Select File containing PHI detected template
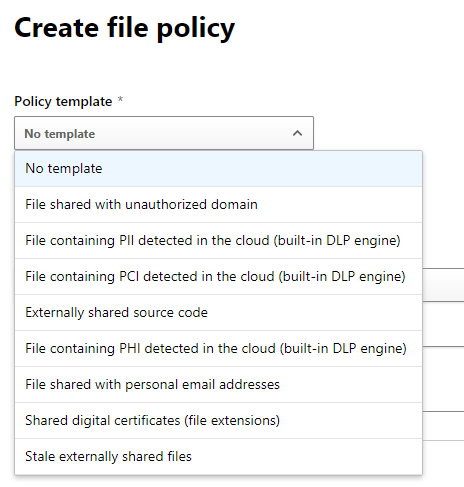 pos(218,349)
